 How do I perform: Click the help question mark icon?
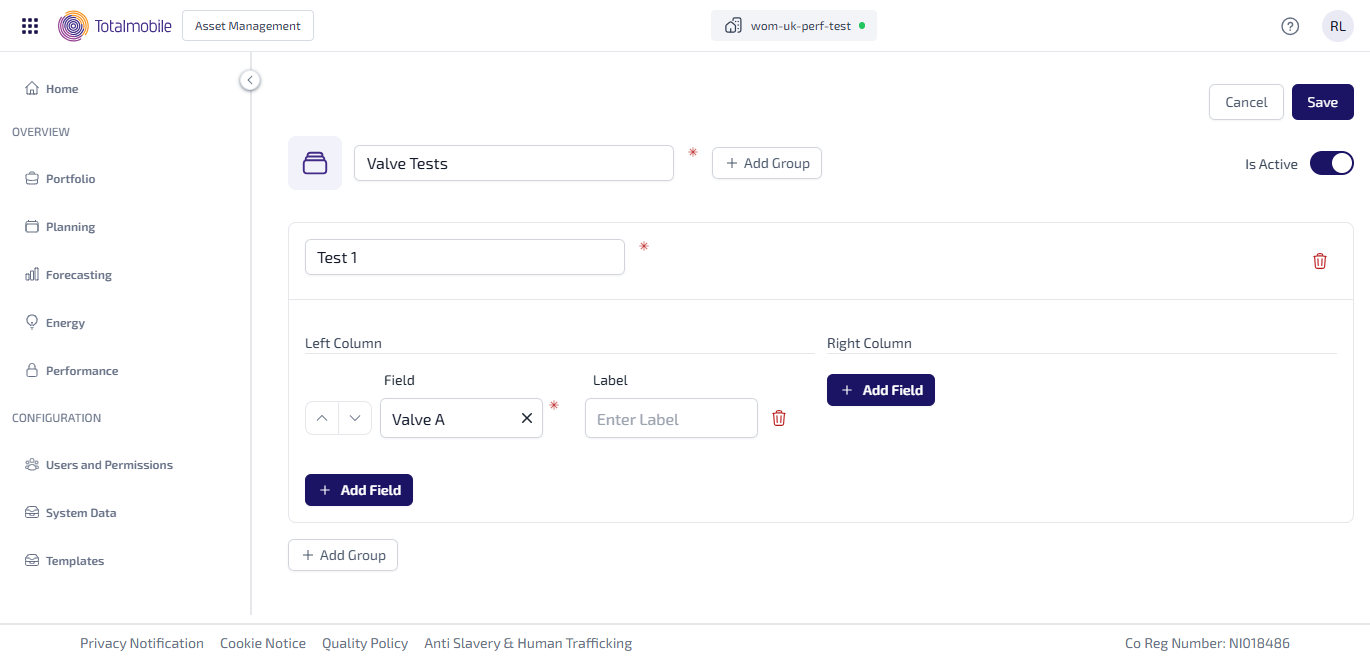pos(1290,26)
